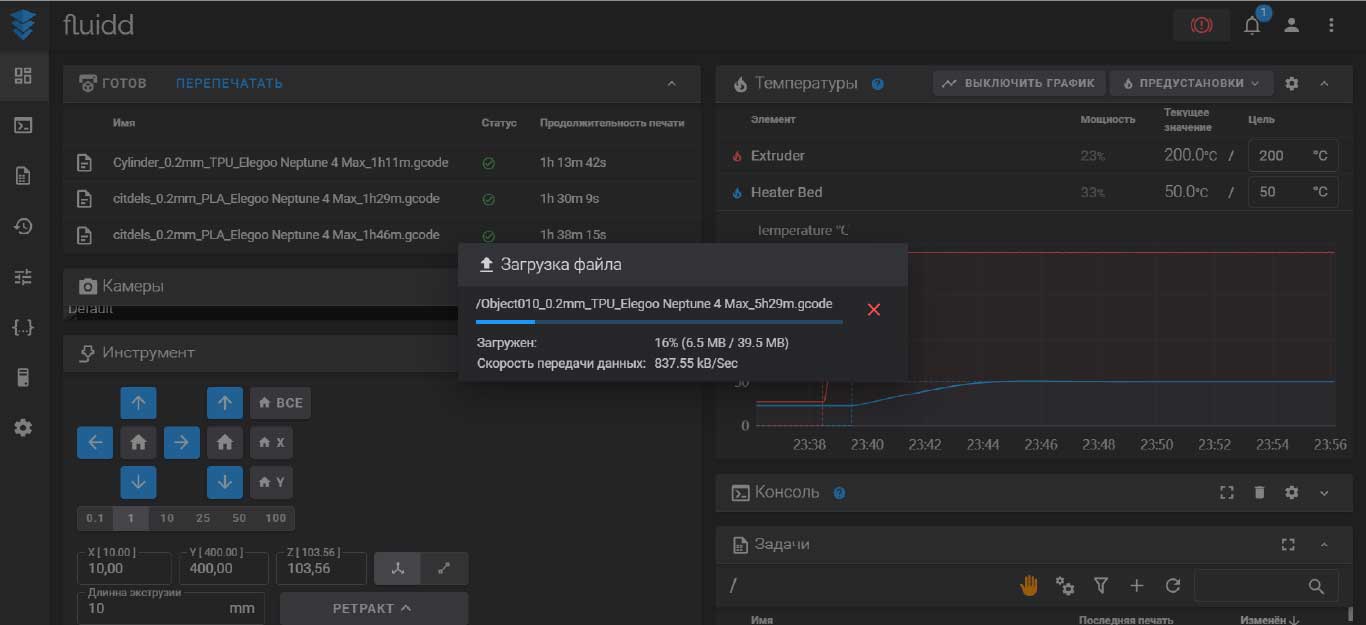Open the tune sliders sidebar page
1366x625 pixels.
[x=23, y=277]
